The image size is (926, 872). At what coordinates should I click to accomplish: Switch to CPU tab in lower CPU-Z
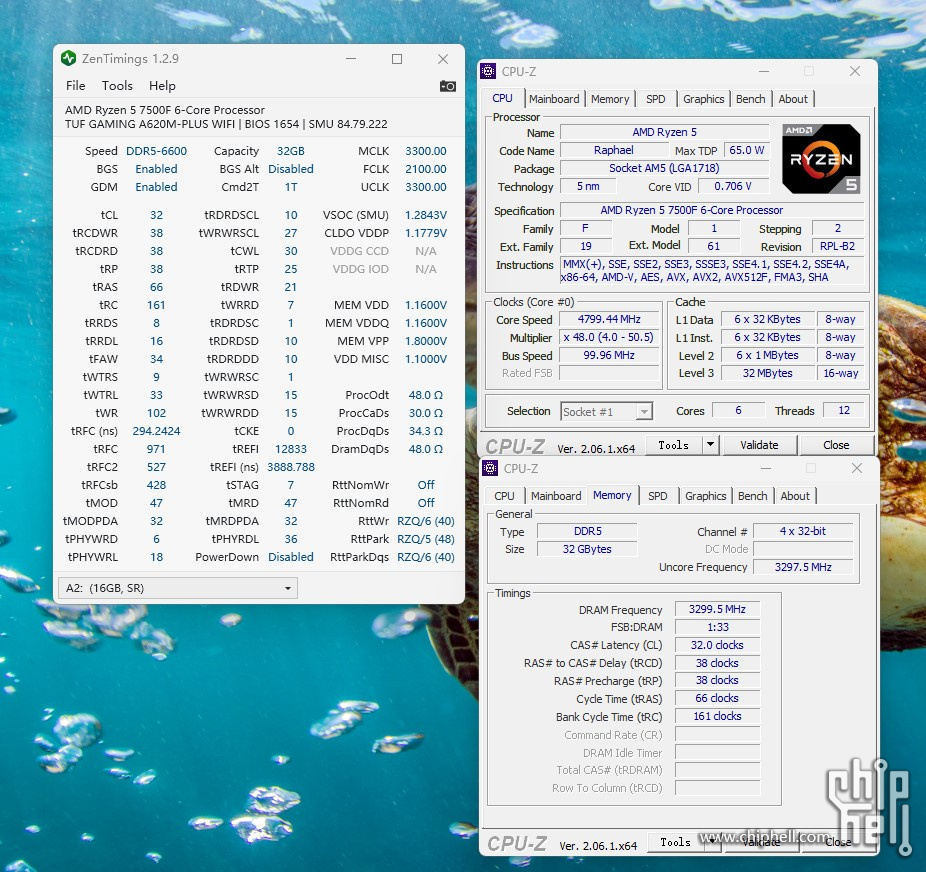pyautogui.click(x=504, y=496)
